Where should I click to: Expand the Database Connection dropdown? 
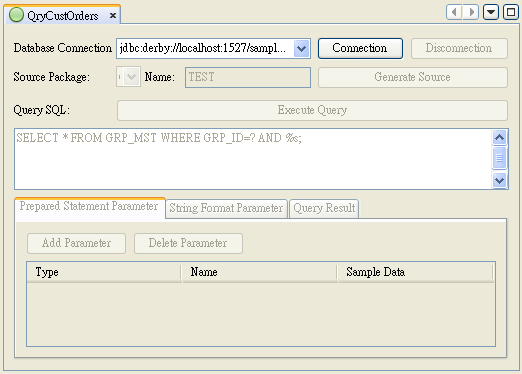pos(302,49)
